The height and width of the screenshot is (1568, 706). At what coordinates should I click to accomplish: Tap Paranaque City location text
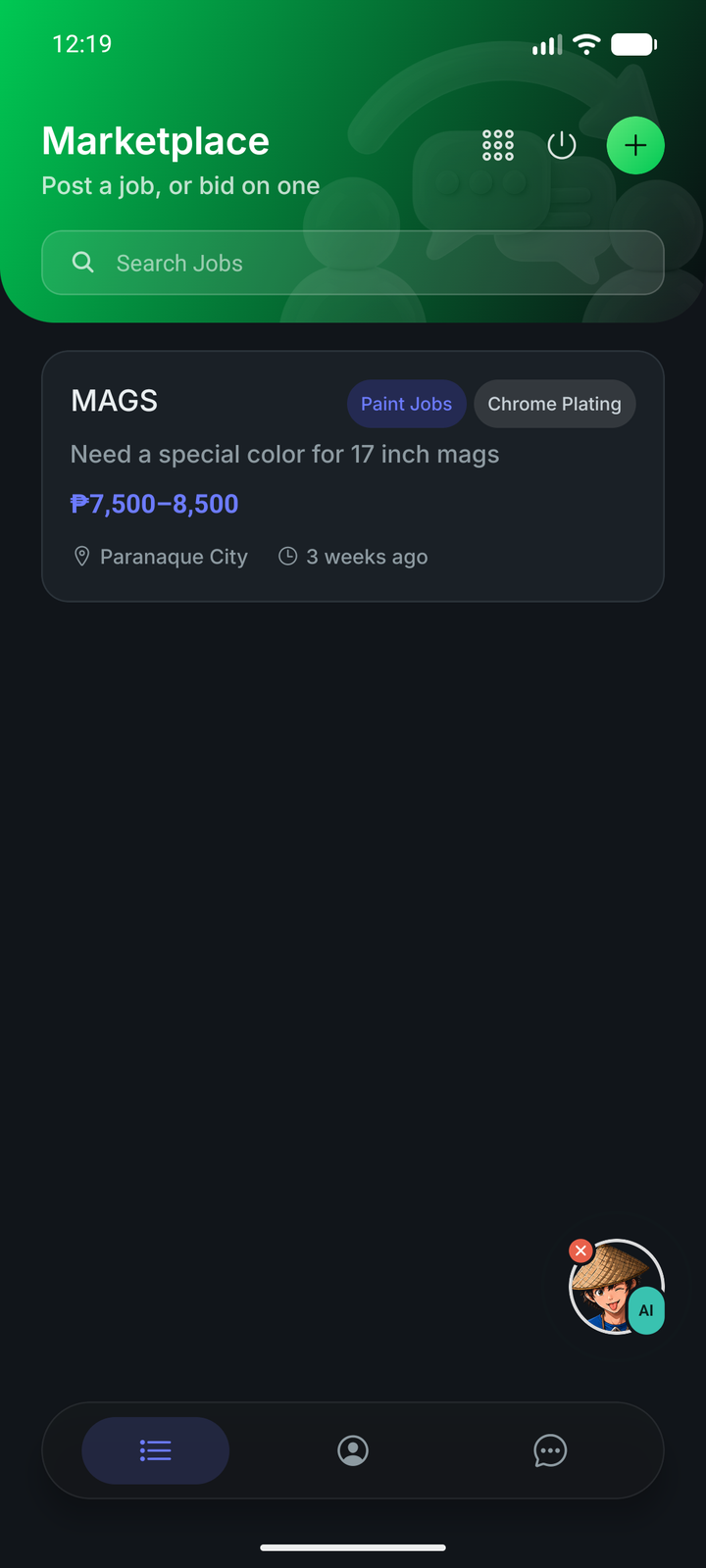click(x=174, y=557)
